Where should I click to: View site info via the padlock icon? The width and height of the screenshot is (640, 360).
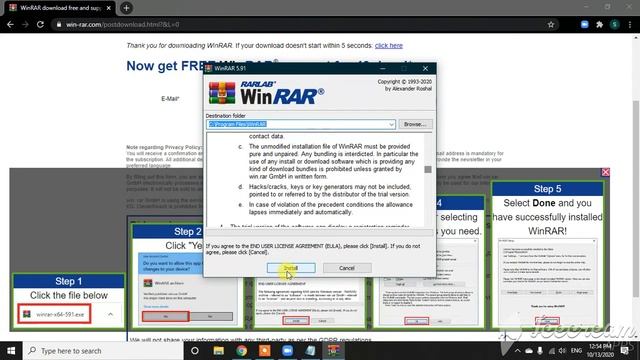[59, 24]
